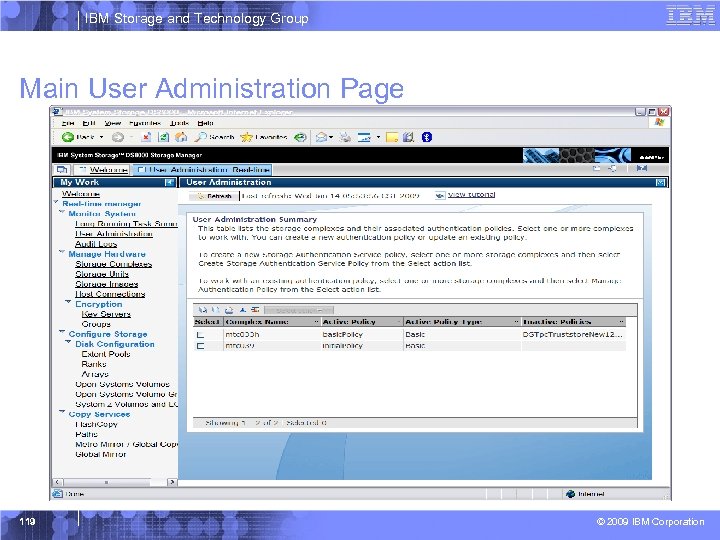This screenshot has height=540, width=720.
Task: Open the Audit Logs link
Action: (96, 244)
